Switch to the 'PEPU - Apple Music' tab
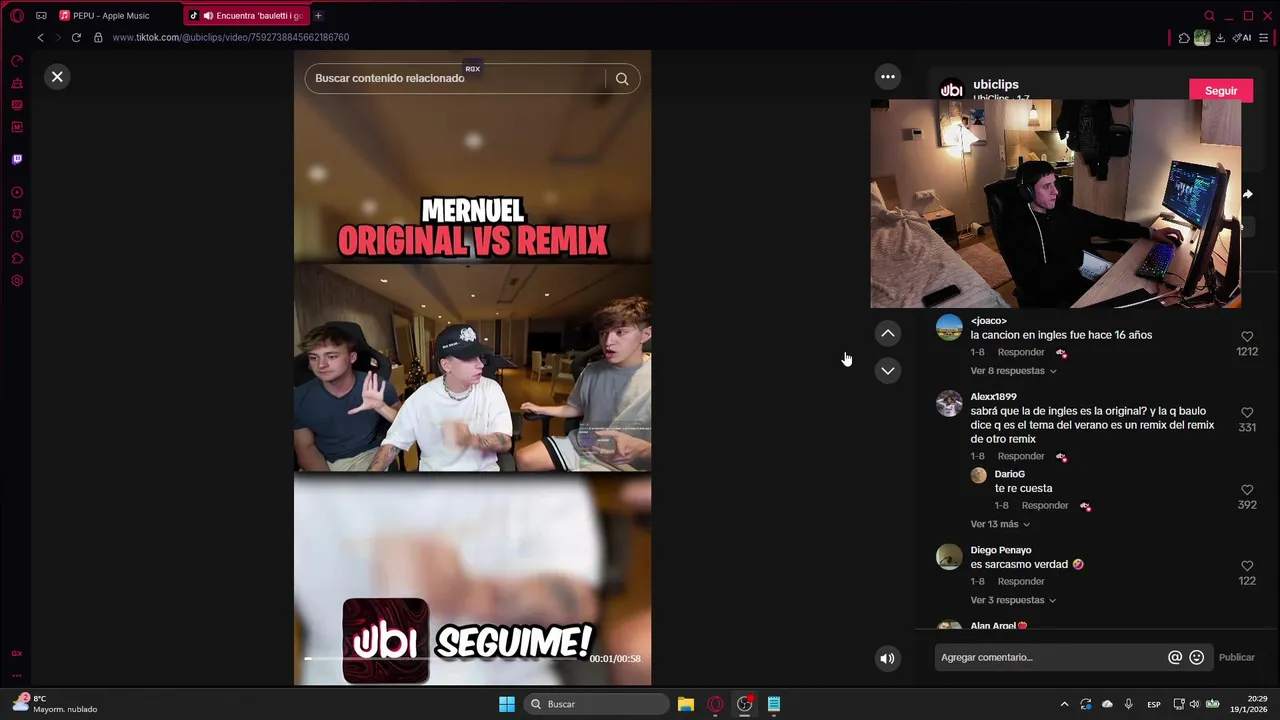 (x=116, y=15)
